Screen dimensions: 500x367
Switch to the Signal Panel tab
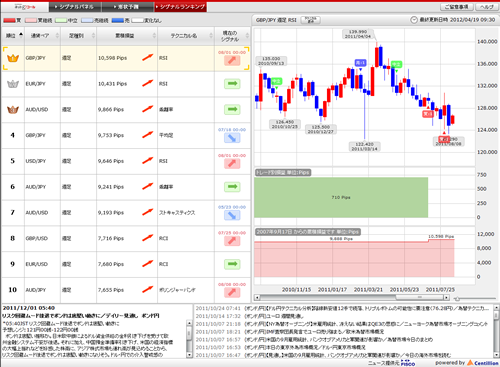(x=75, y=7)
